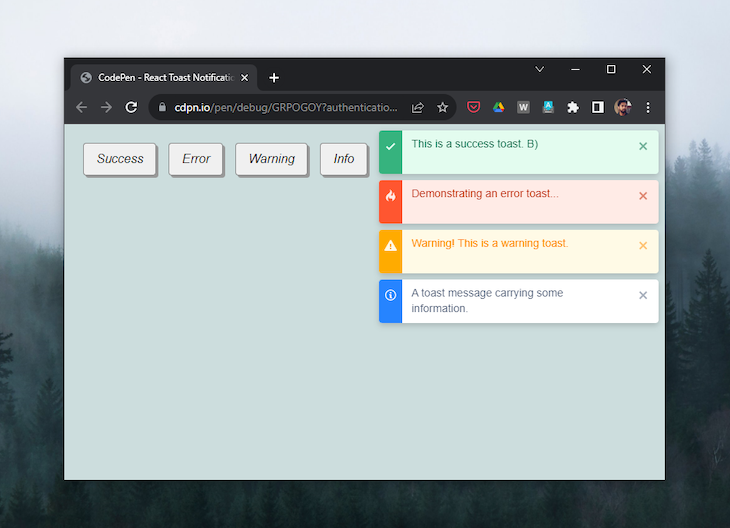Screen dimensions: 730x528
Task: Click the Success button
Action: coord(120,159)
